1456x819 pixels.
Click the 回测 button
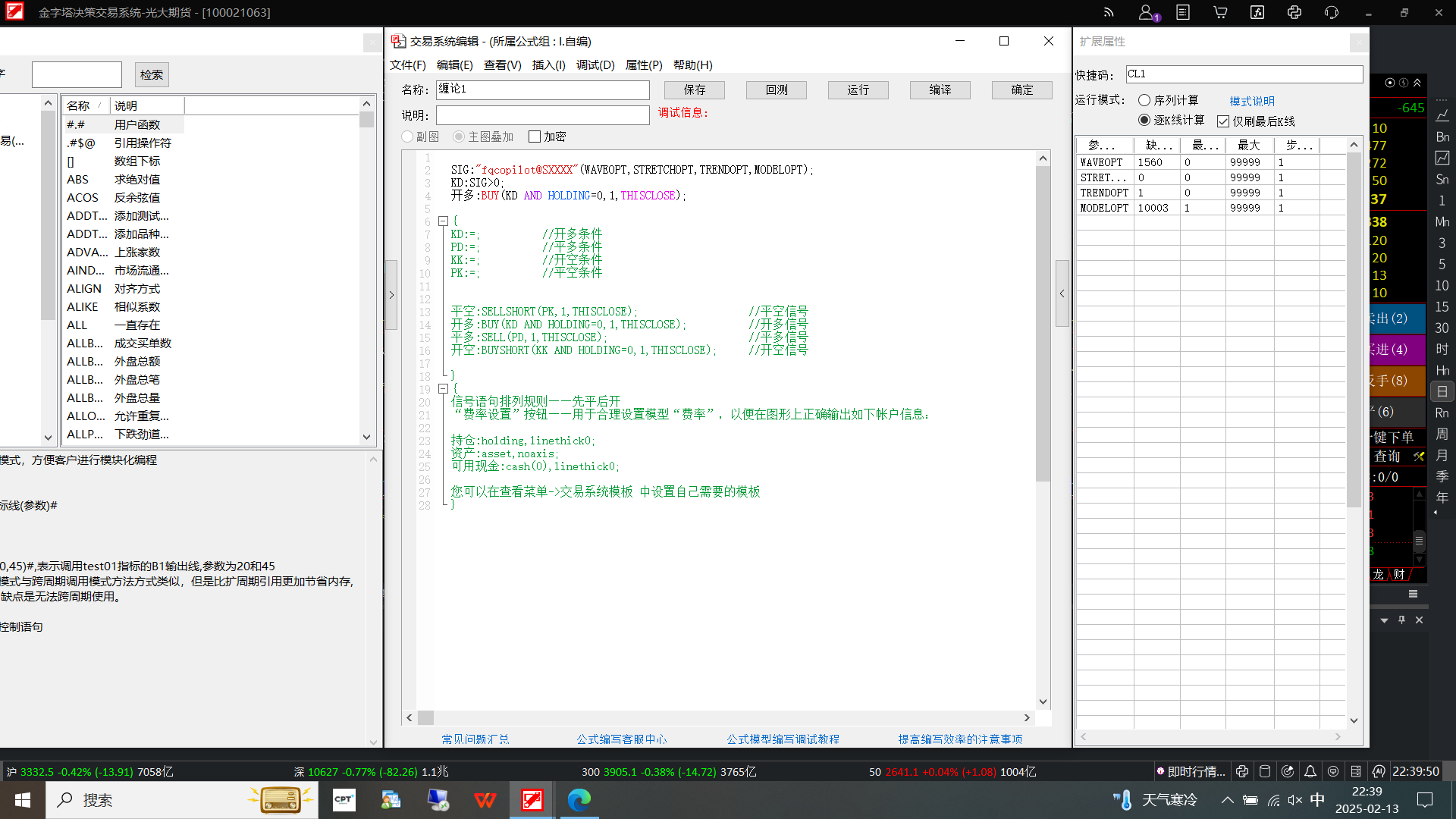click(x=777, y=89)
